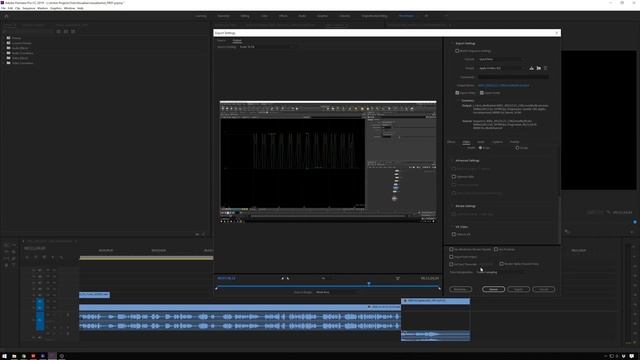Select the Audio Transitions folder in Effects panel

tap(22, 53)
